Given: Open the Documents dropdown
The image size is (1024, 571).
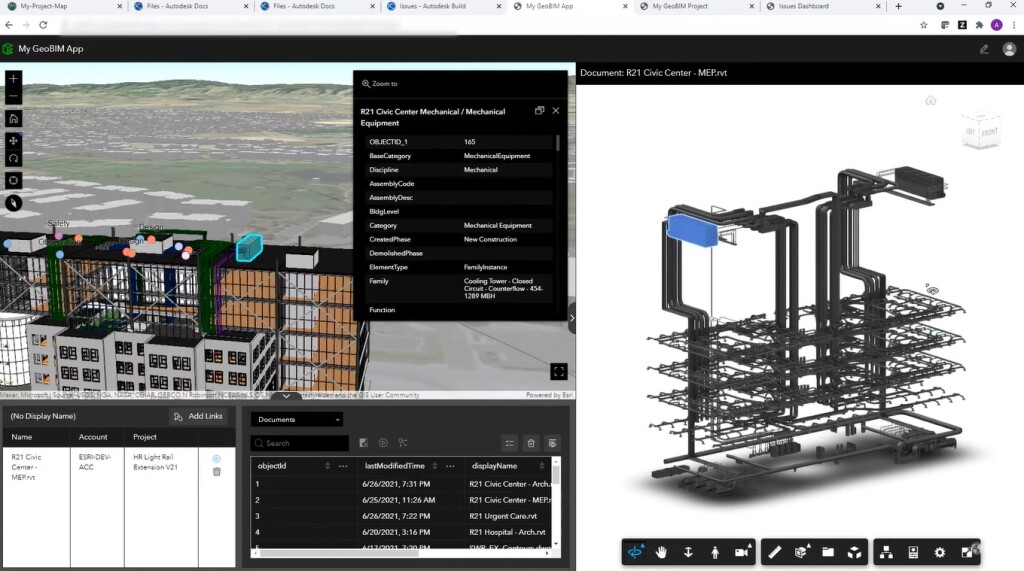Looking at the screenshot, I should pos(296,420).
